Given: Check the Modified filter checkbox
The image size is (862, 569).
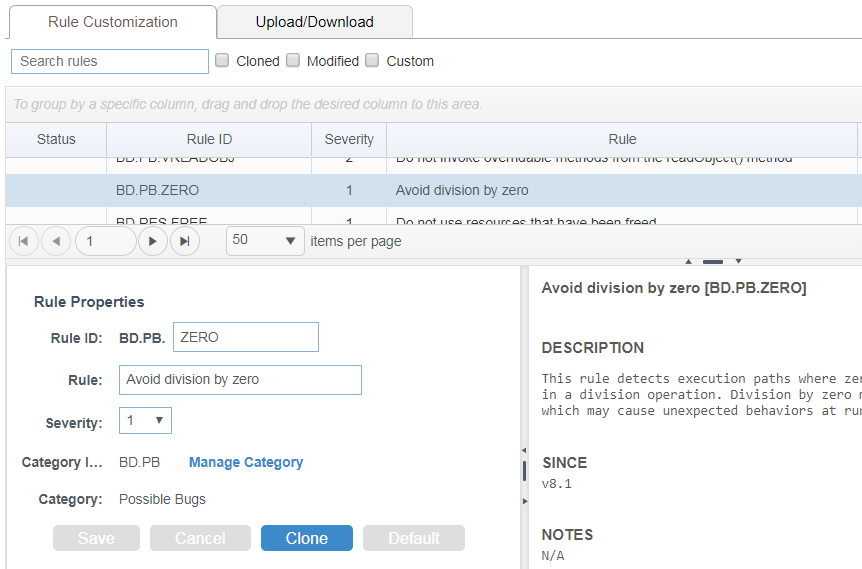Looking at the screenshot, I should pos(294,60).
